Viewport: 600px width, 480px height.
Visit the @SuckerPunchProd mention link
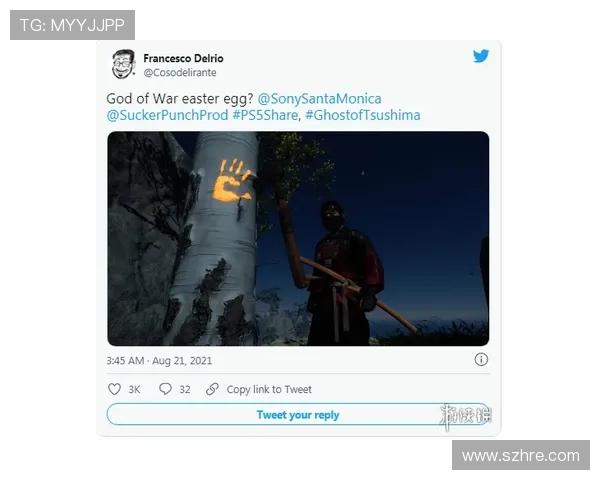[168, 115]
